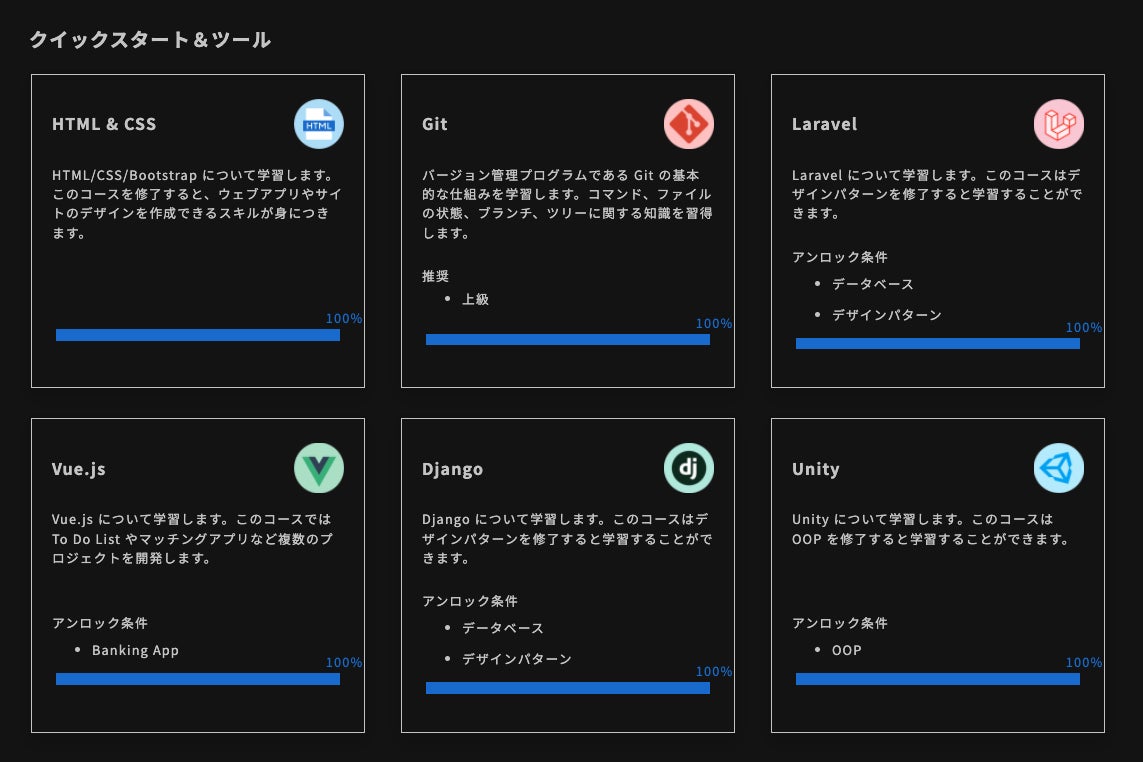This screenshot has width=1143, height=762.
Task: Click OOP unlock condition in Unity card
Action: [846, 651]
